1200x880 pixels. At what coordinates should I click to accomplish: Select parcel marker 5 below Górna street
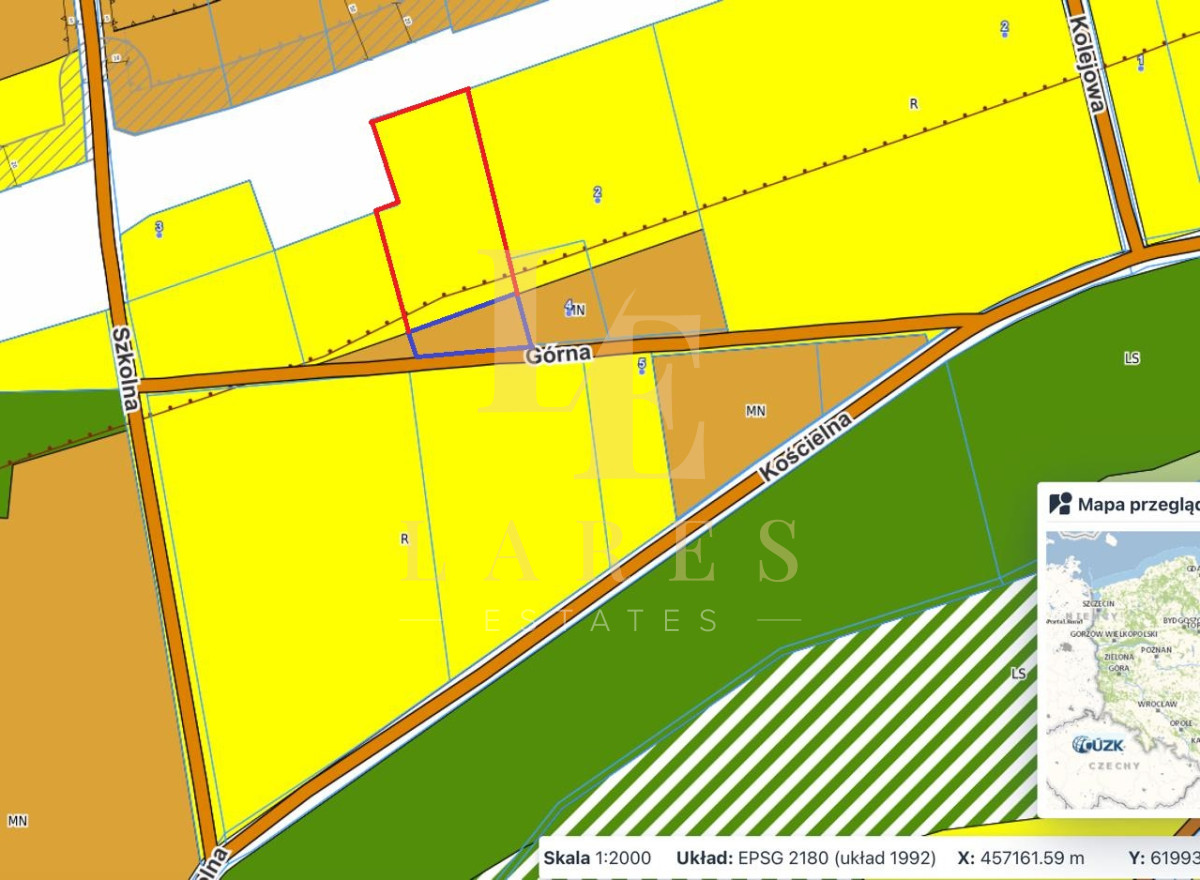coord(642,367)
